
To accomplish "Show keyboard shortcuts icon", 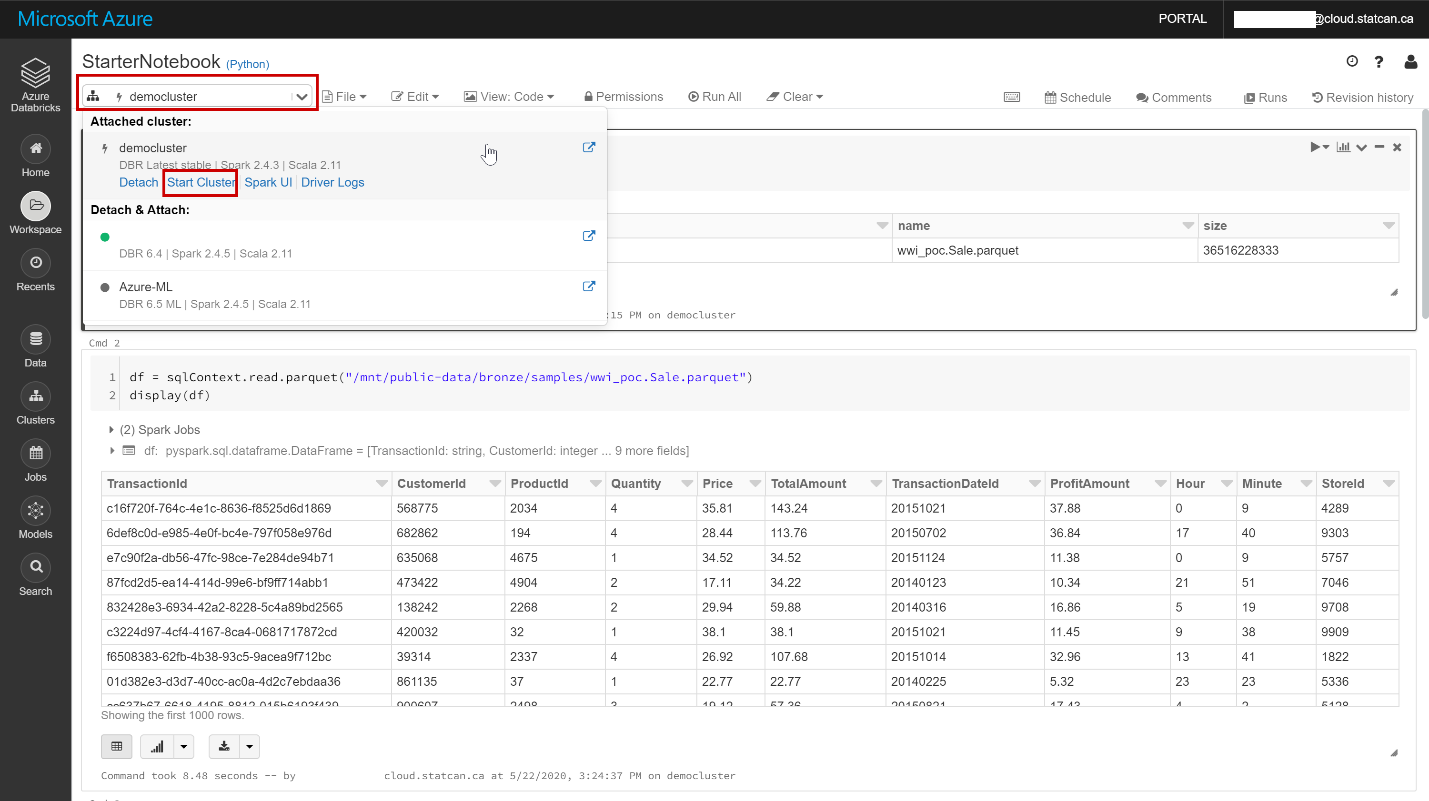I will (x=1012, y=97).
